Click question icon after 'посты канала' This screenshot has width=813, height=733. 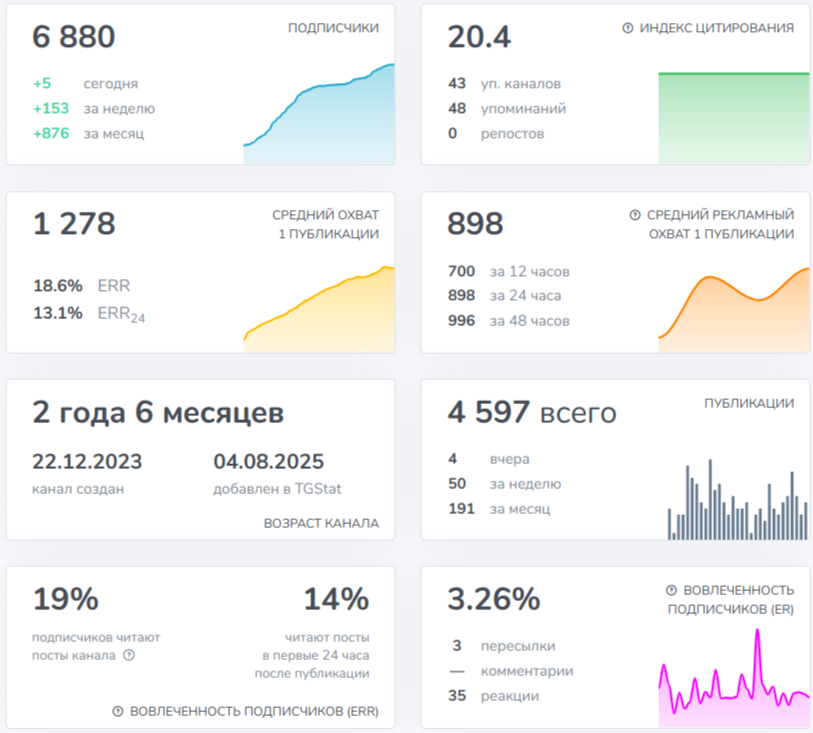coord(129,655)
